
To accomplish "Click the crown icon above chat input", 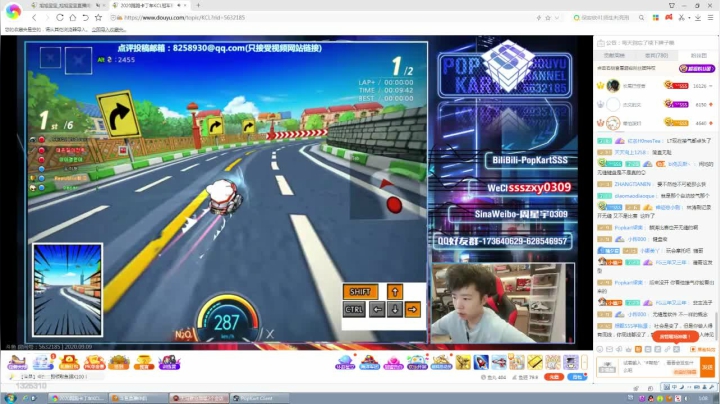I will (629, 349).
